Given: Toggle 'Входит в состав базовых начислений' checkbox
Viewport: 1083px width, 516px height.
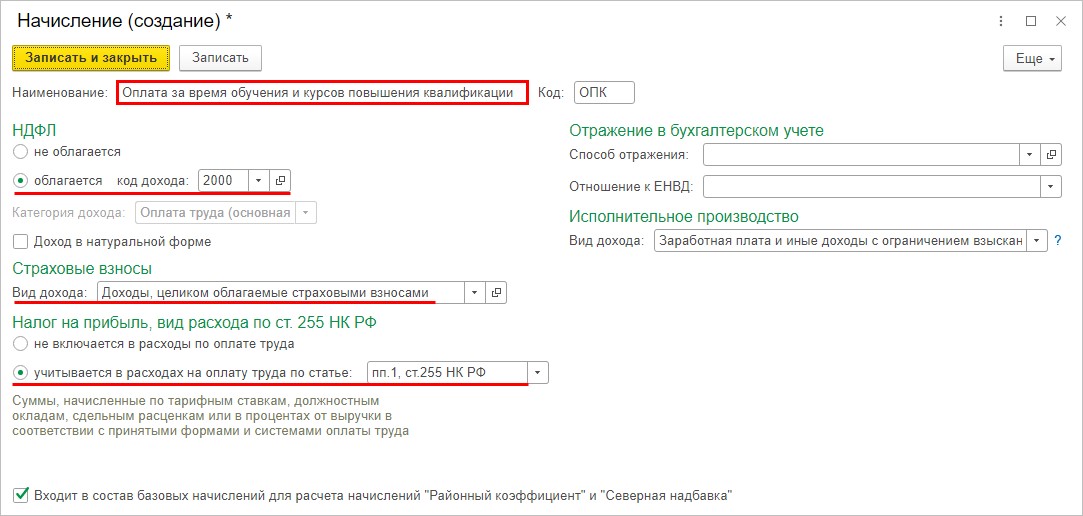Looking at the screenshot, I should 21,495.
